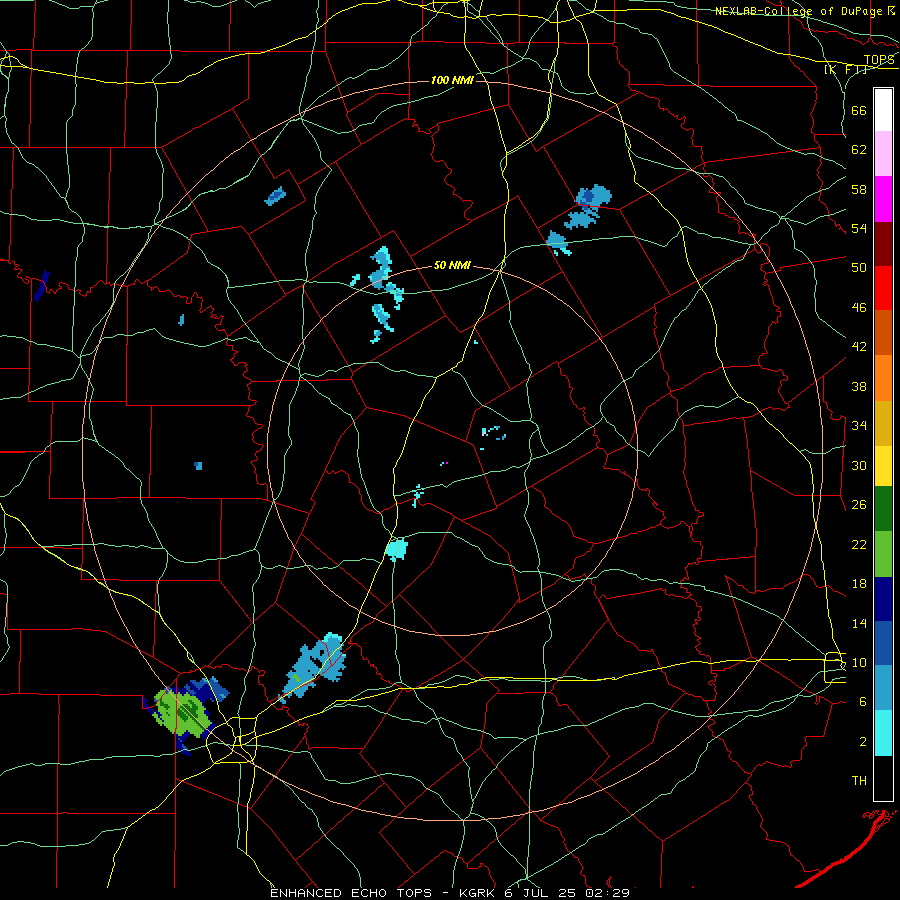This screenshot has height=900, width=900.
Task: Click the "TH" legend label
Action: pyautogui.click(x=859, y=781)
